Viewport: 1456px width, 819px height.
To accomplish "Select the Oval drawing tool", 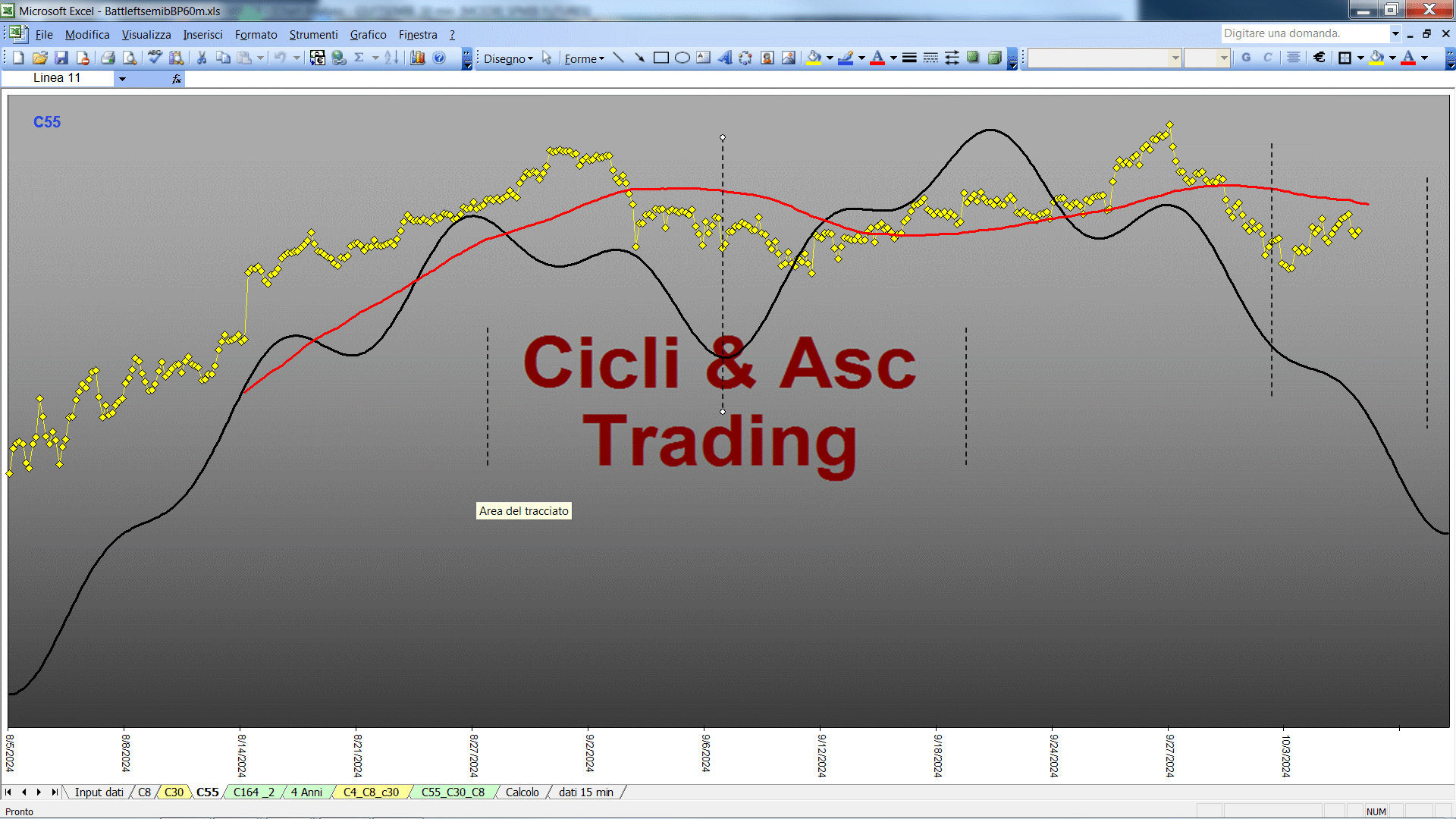I will click(682, 58).
